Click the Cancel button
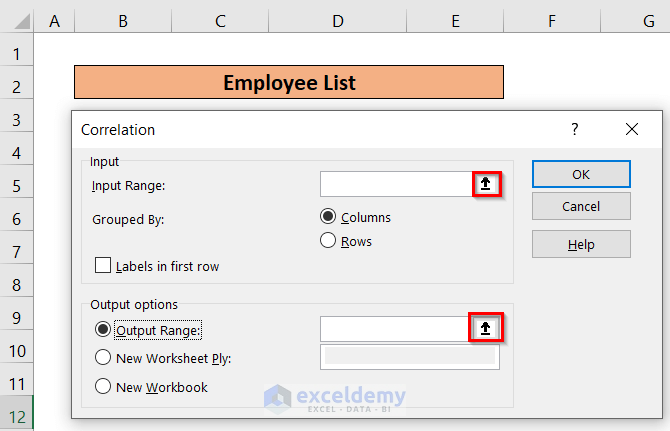 581,206
